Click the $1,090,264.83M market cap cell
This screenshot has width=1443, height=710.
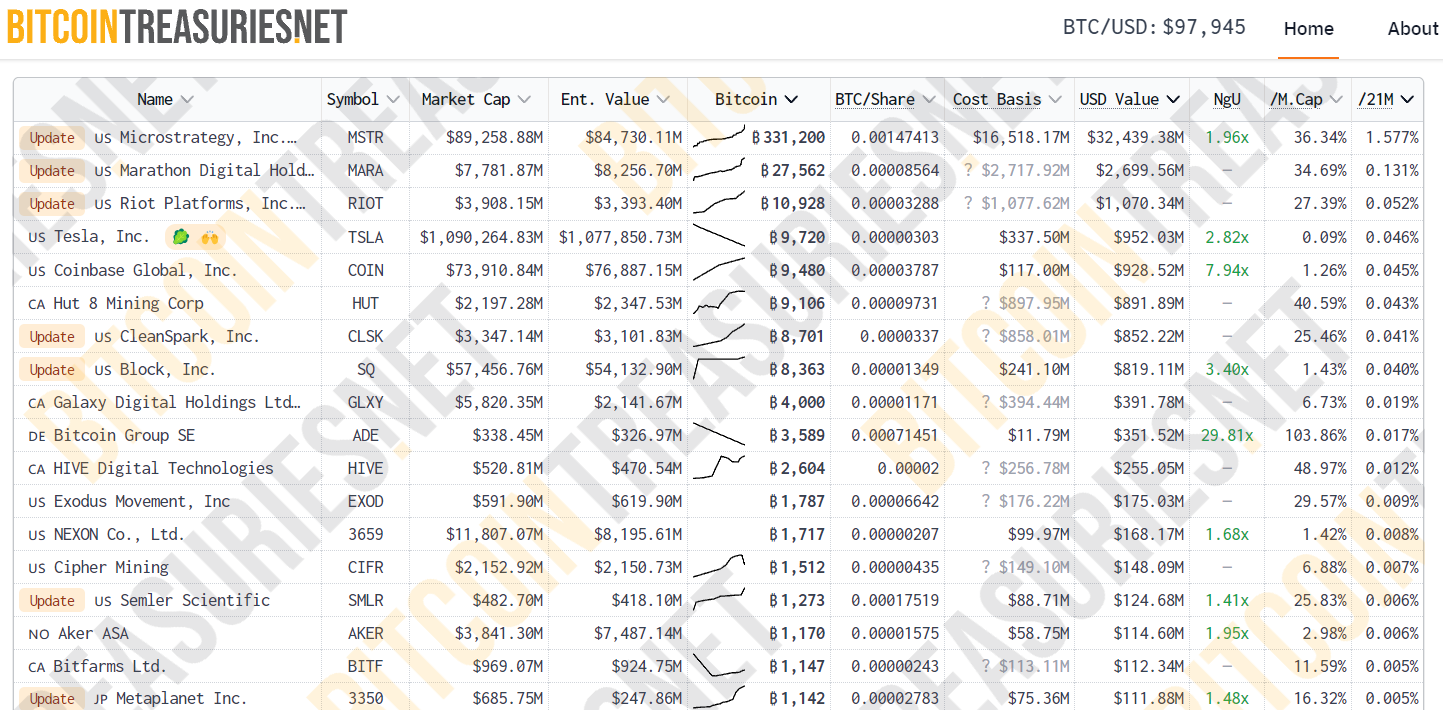point(482,237)
